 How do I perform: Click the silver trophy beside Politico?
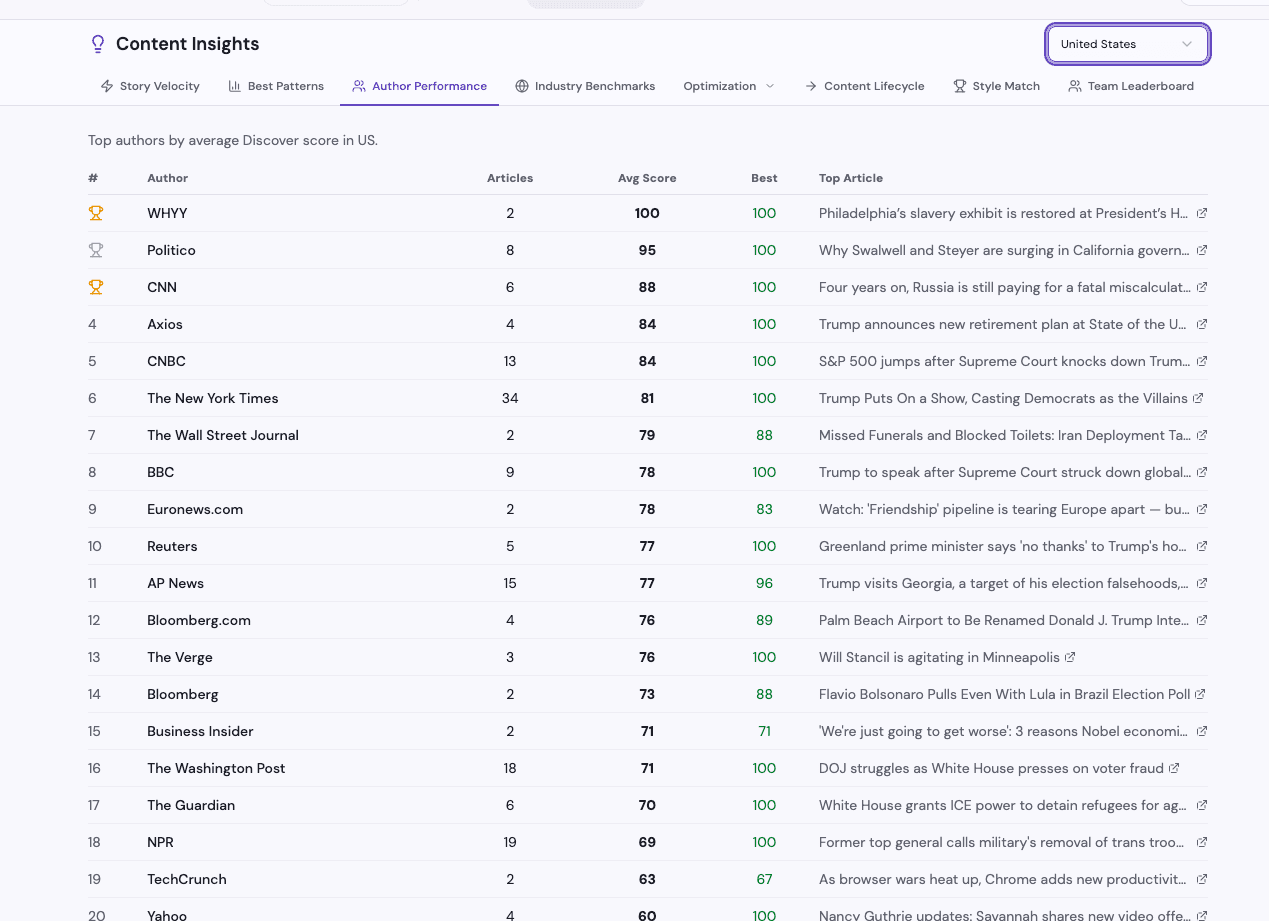coord(96,250)
